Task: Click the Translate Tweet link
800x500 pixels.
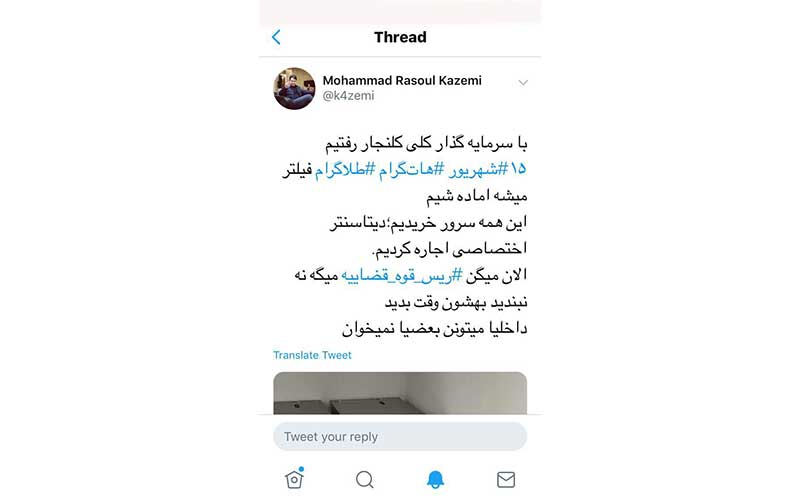Action: [x=312, y=355]
